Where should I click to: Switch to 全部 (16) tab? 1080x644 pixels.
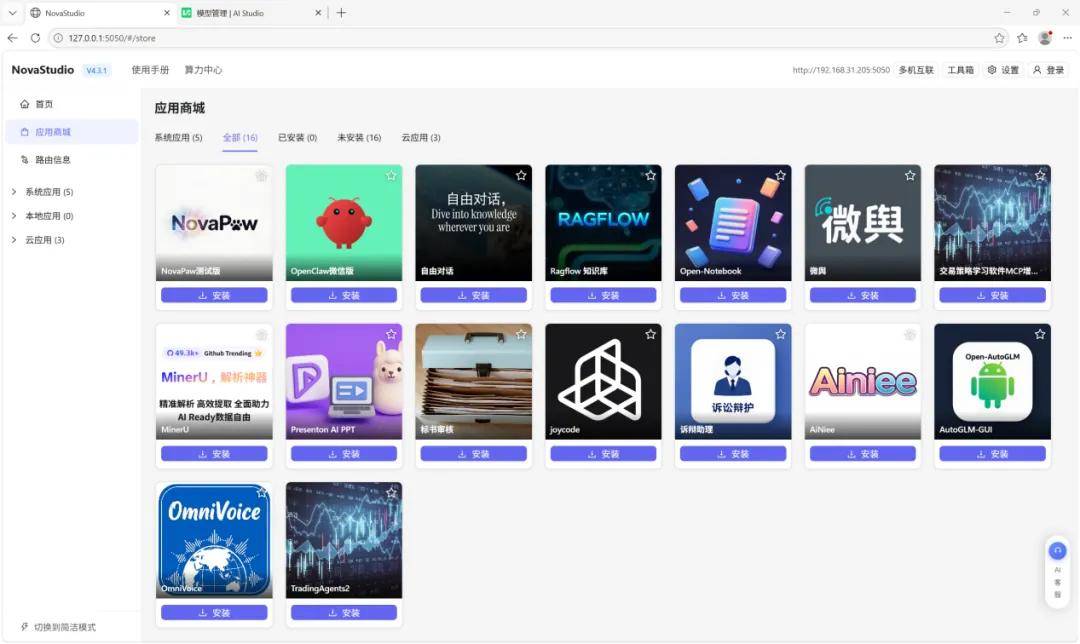[240, 138]
